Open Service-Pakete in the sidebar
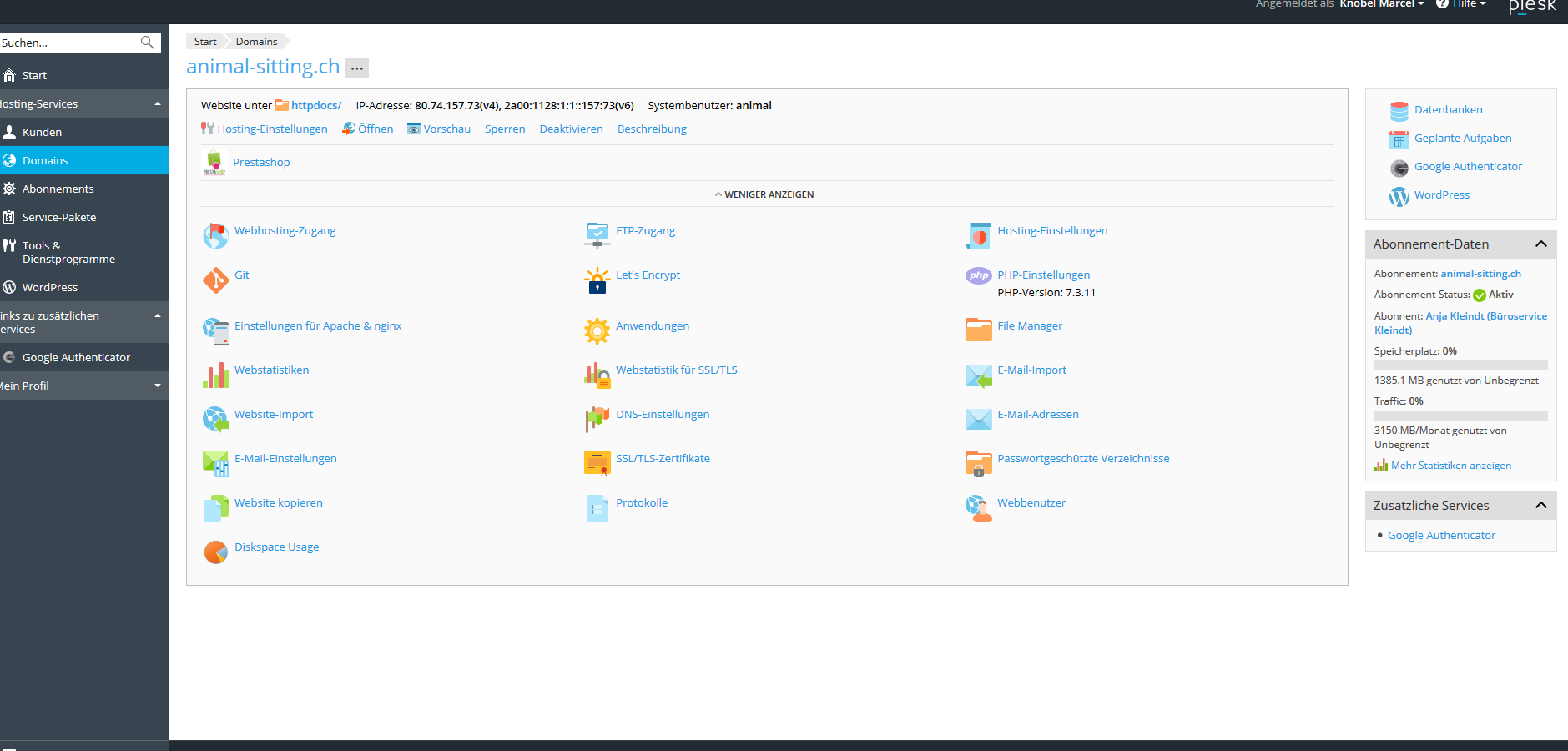 84,218
